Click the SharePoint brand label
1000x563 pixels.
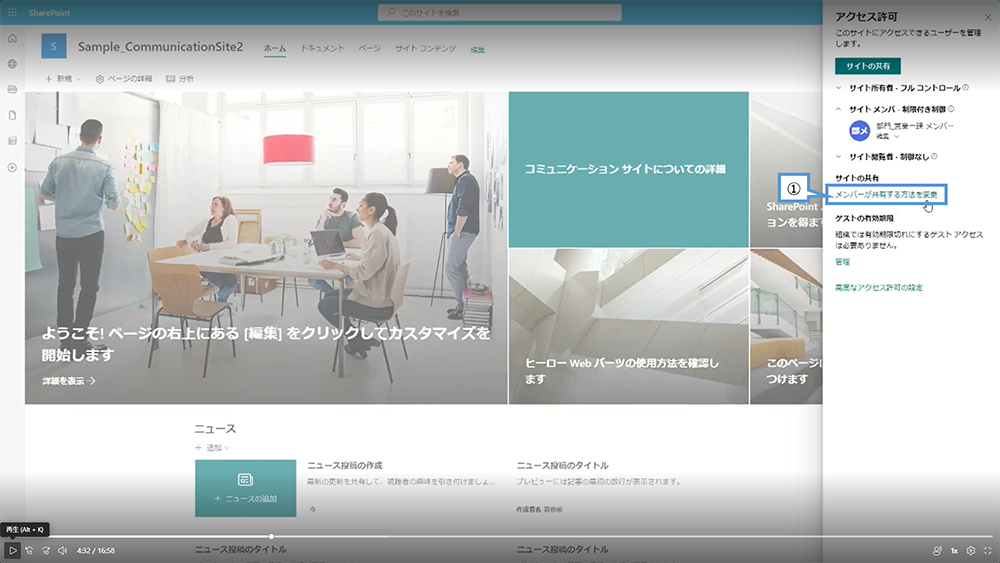pyautogui.click(x=49, y=13)
